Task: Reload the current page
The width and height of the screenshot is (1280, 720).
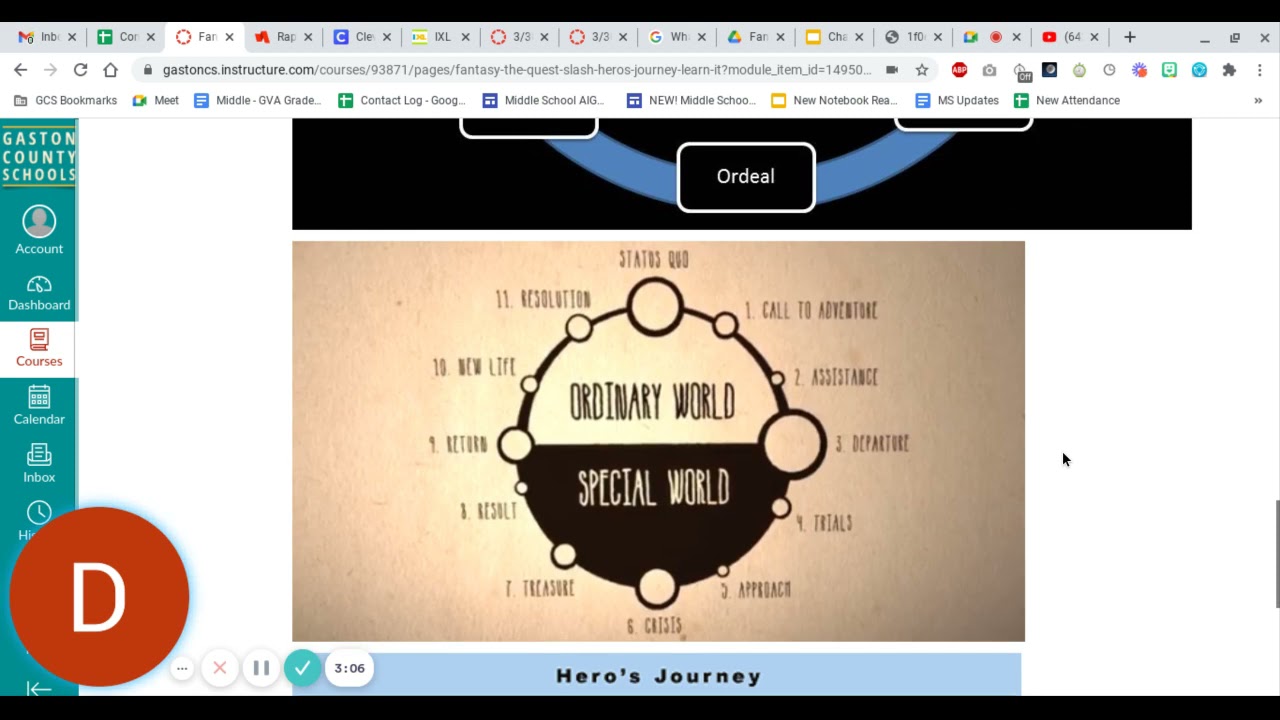Action: [x=80, y=70]
